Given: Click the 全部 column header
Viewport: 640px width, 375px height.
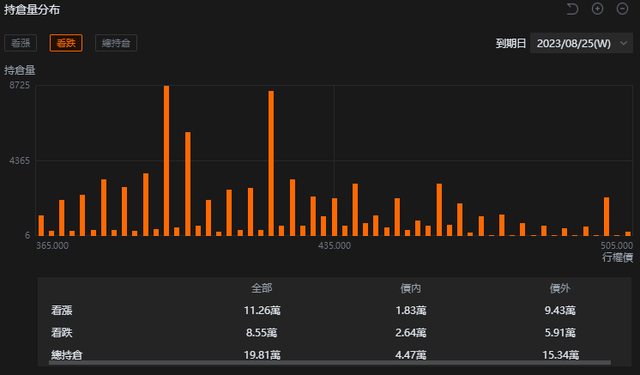Looking at the screenshot, I should click(262, 288).
